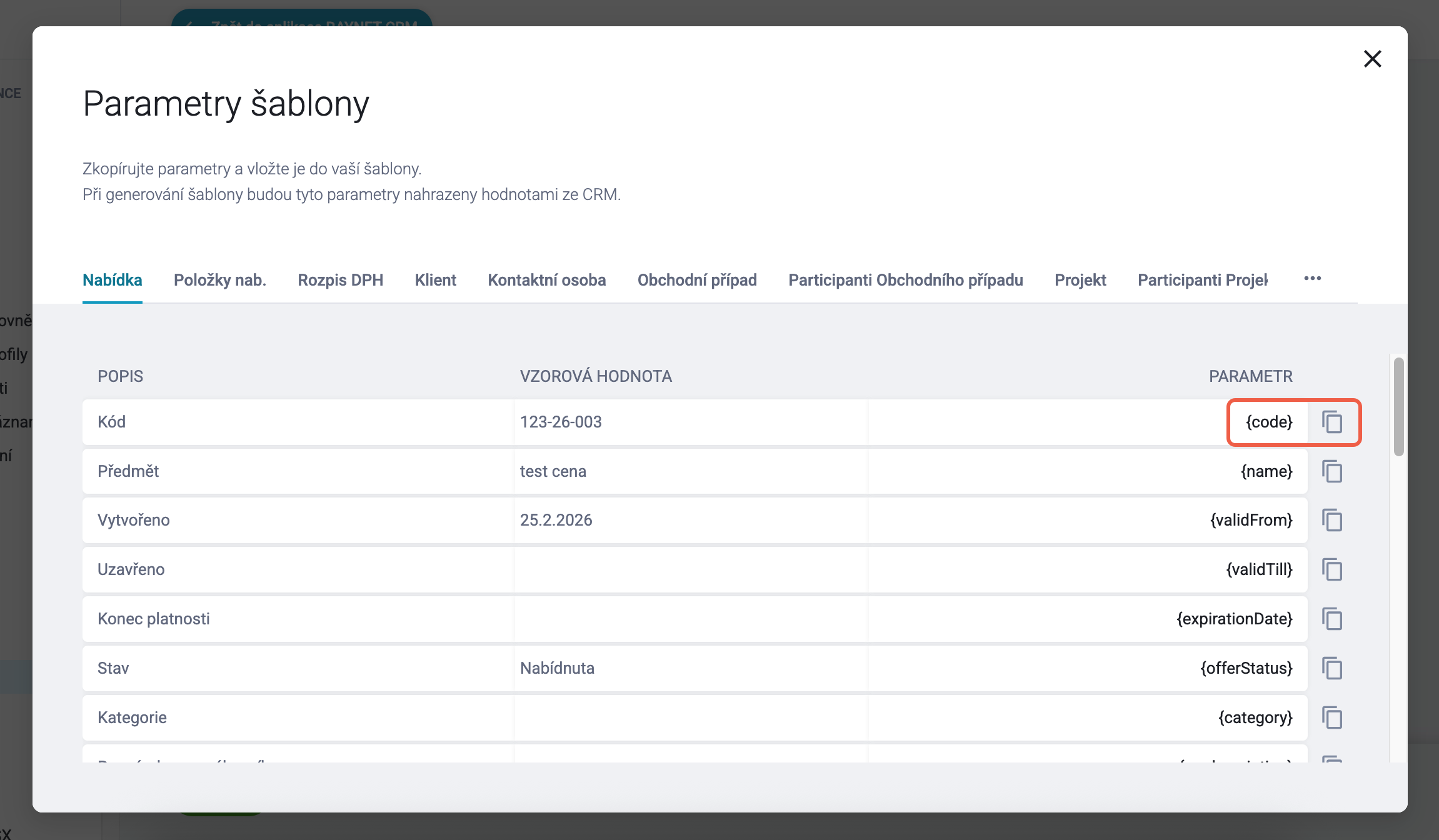
Task: Switch to the Klient tab
Action: [x=436, y=280]
